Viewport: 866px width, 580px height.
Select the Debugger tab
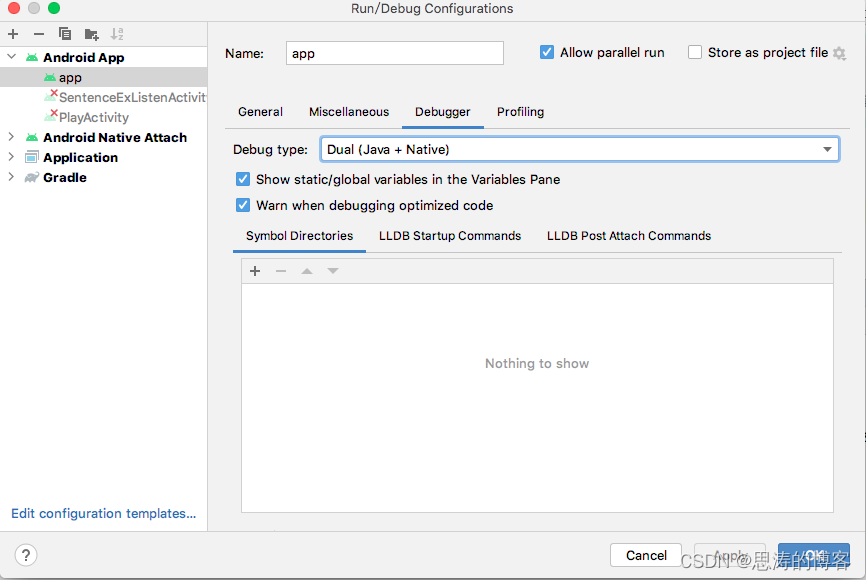coord(442,112)
